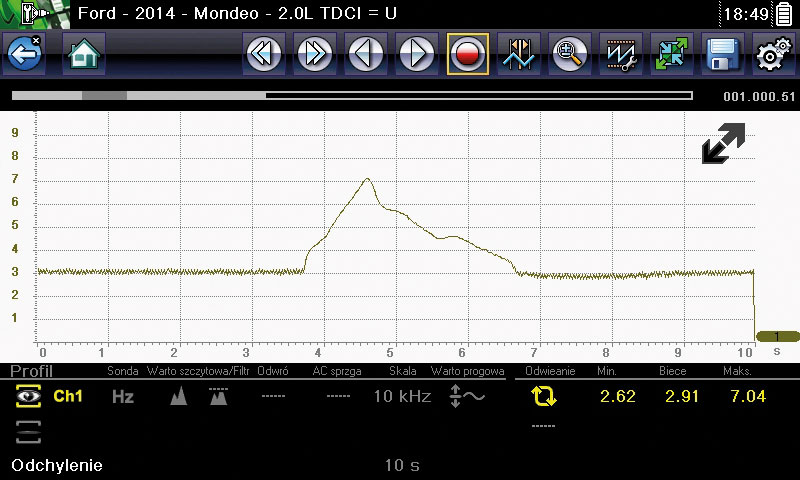Save the capture with floppy disk icon
The image size is (800, 480).
(x=721, y=54)
